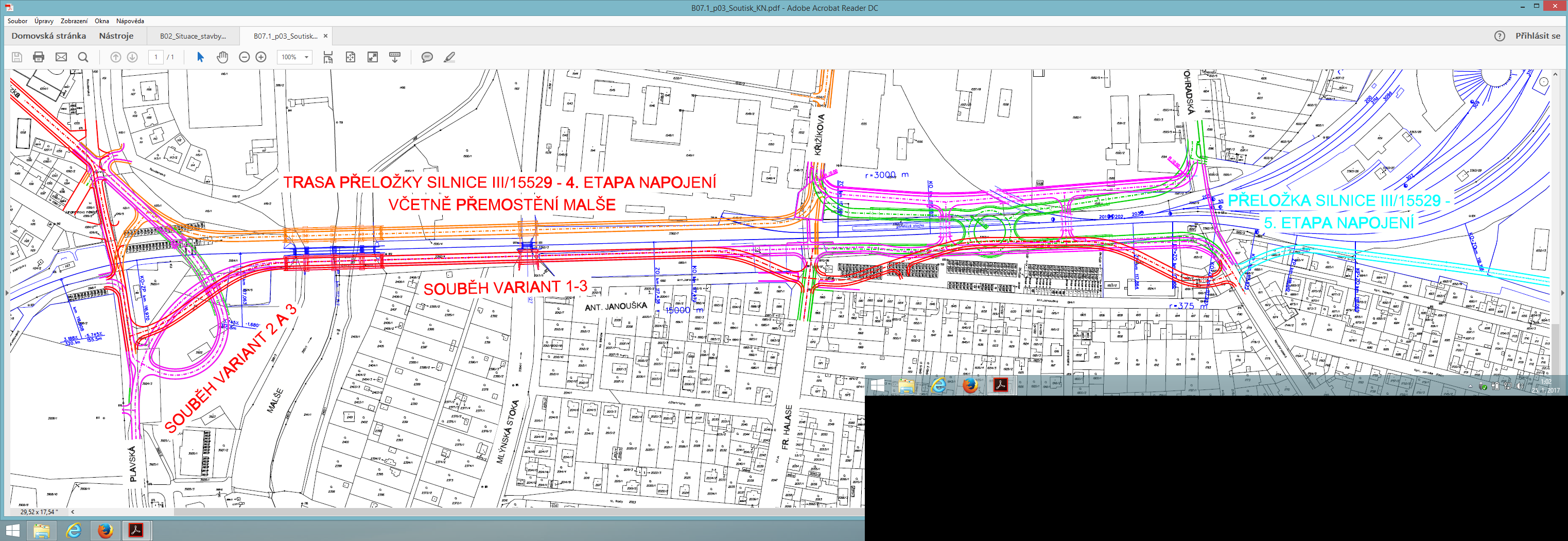Send file by email envelope icon
1568x541 pixels.
(61, 57)
